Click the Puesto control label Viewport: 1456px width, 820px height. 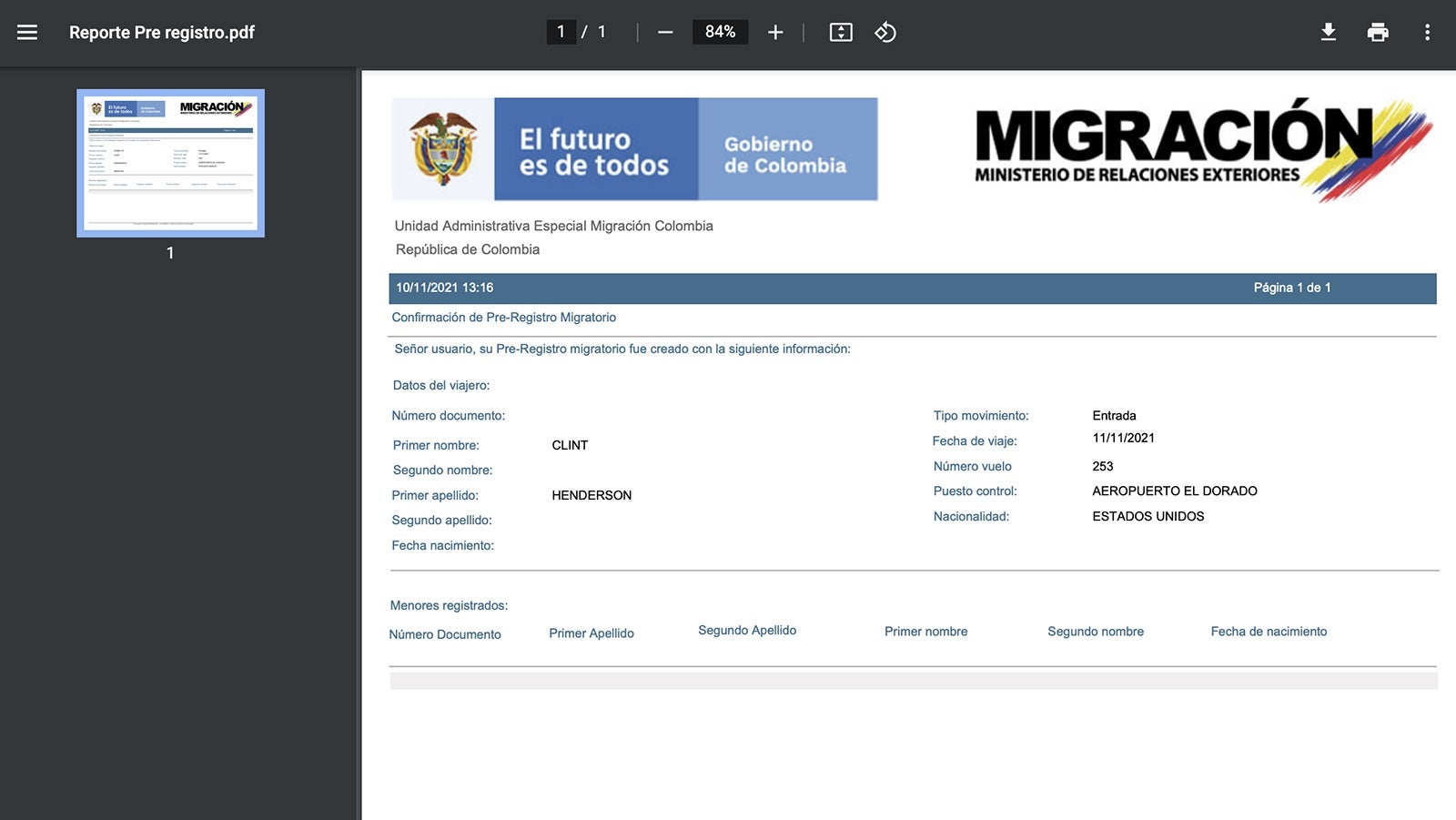[x=976, y=491]
